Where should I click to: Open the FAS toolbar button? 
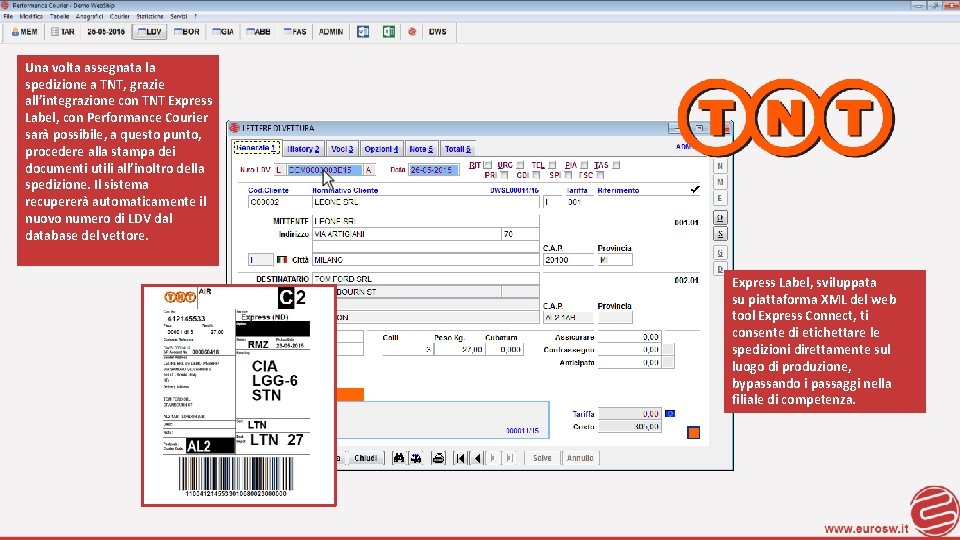point(295,32)
